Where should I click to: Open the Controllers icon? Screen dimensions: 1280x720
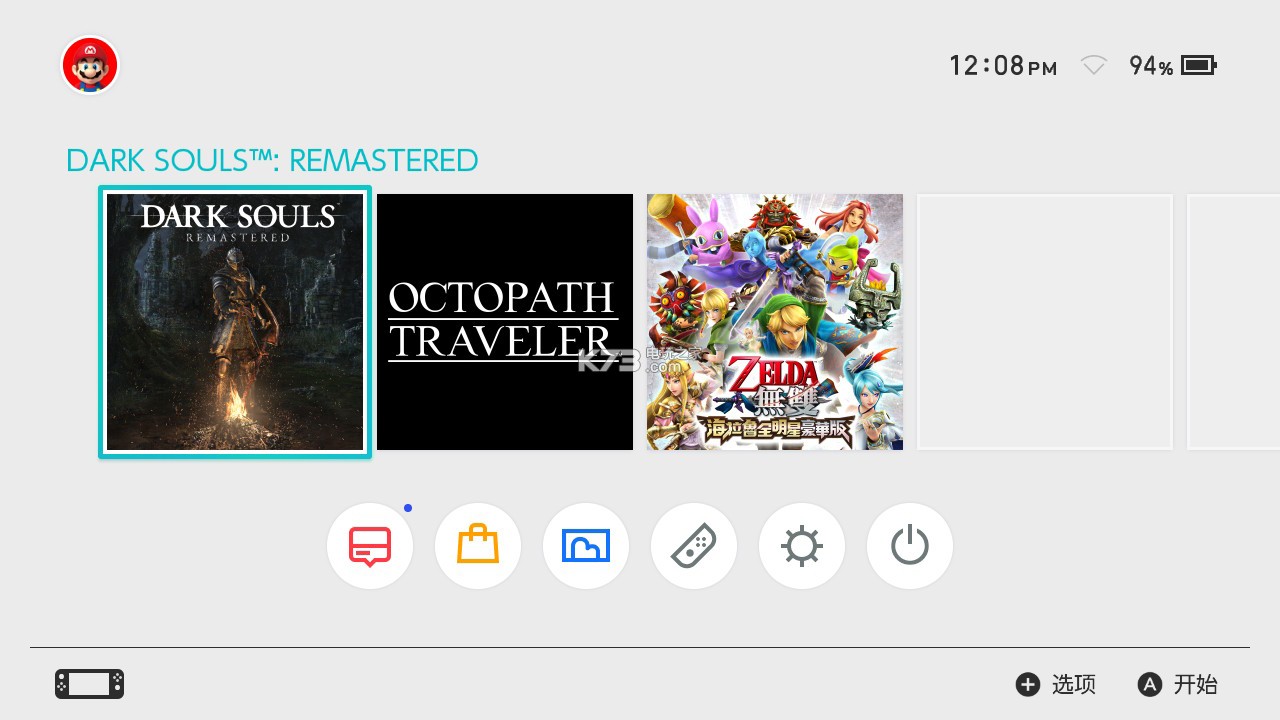tap(694, 546)
